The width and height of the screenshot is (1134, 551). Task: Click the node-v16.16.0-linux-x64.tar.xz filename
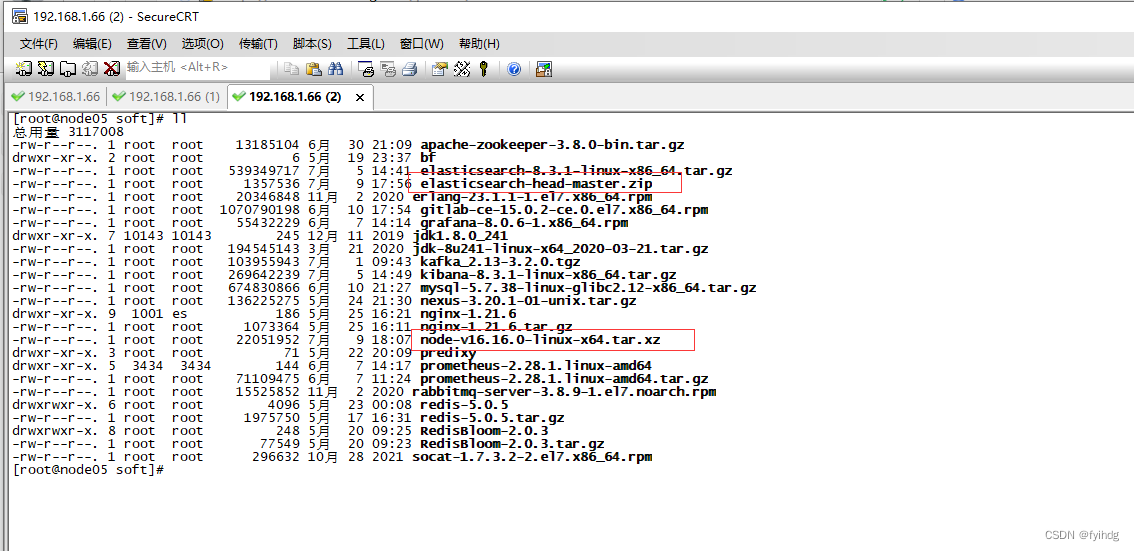pyautogui.click(x=540, y=340)
